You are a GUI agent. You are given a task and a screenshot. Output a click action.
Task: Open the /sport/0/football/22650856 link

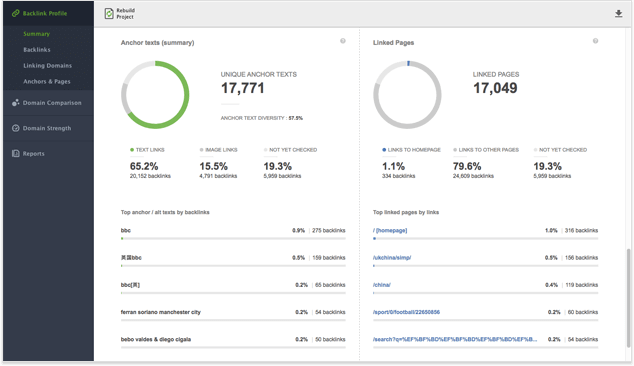[x=406, y=312]
